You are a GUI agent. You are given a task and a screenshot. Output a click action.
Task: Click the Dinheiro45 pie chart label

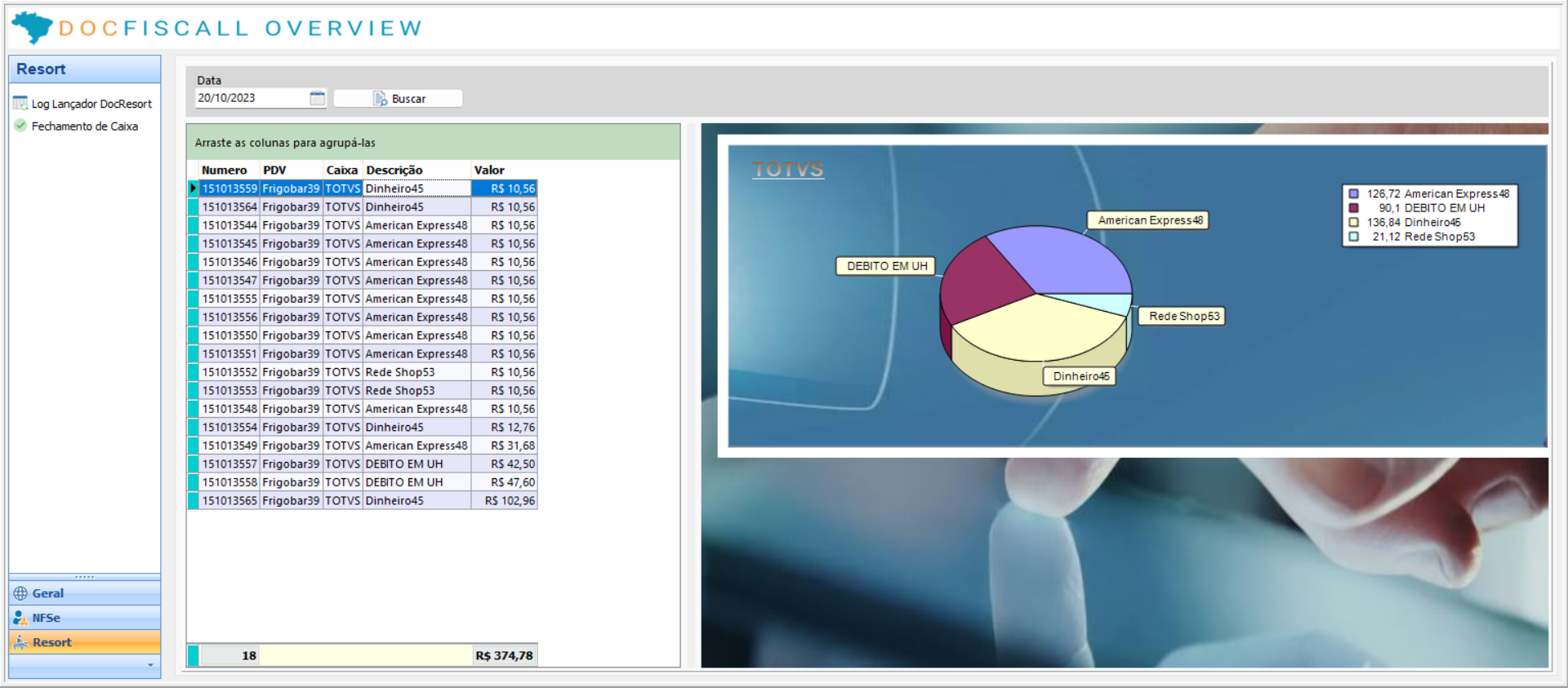pyautogui.click(x=1080, y=376)
